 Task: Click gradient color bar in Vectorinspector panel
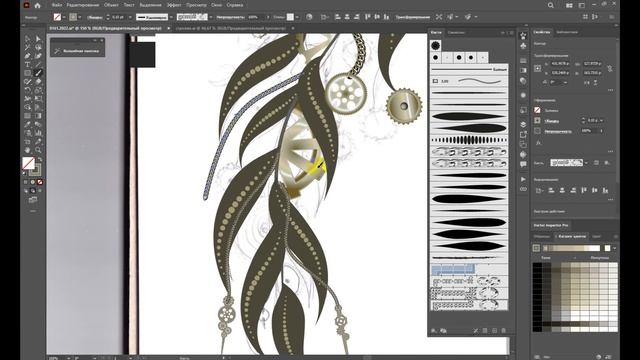pyautogui.click(x=571, y=248)
